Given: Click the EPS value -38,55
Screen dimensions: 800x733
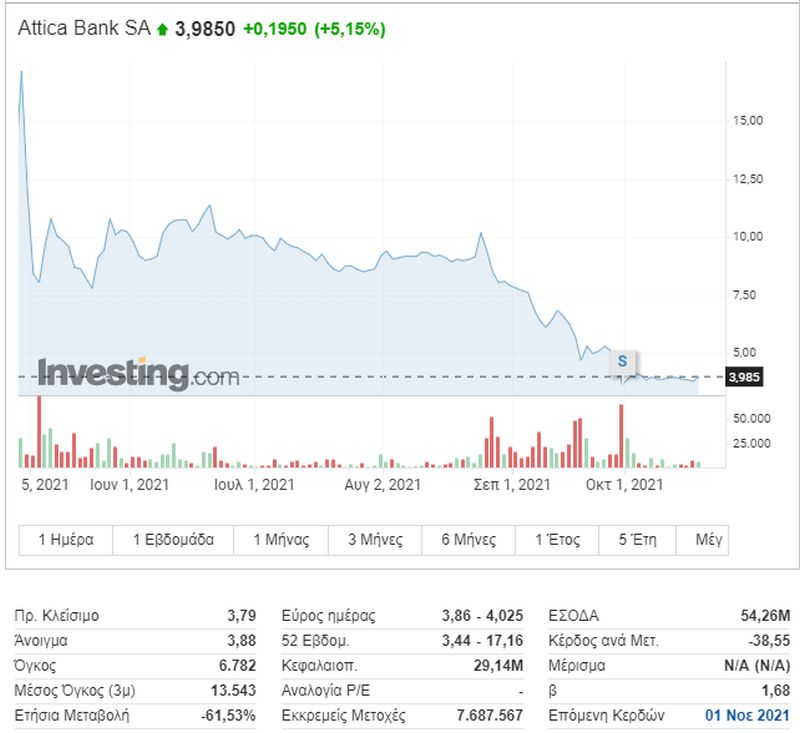Looking at the screenshot, I should (769, 640).
